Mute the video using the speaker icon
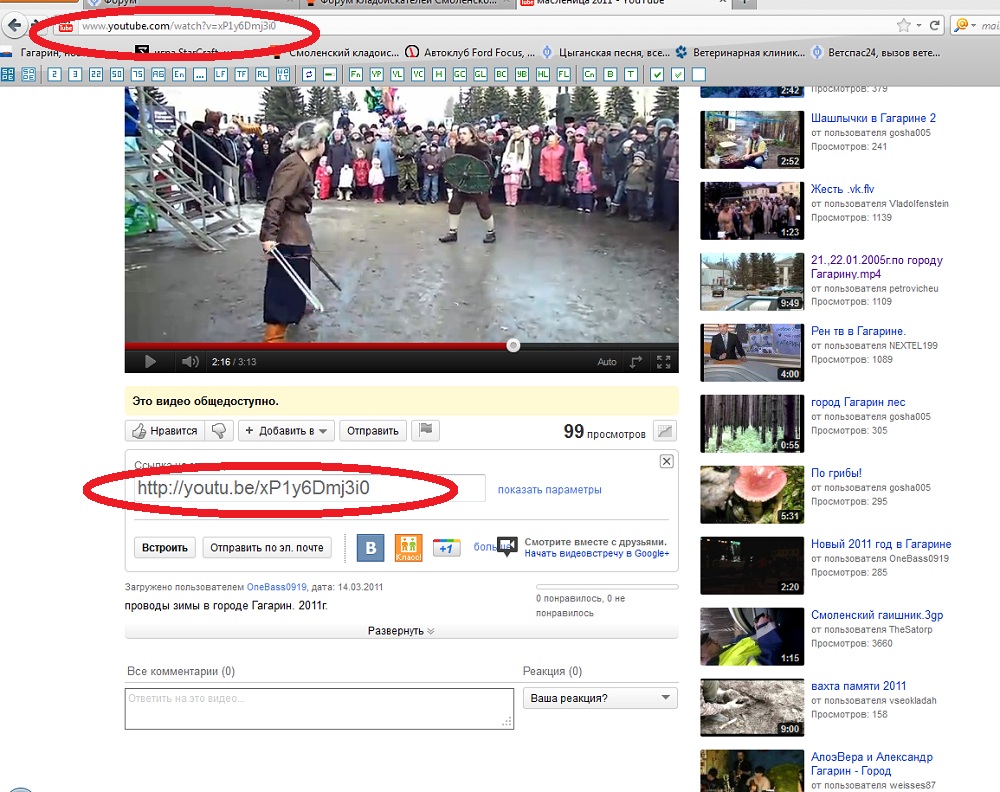The height and width of the screenshot is (792, 1000). pos(190,362)
